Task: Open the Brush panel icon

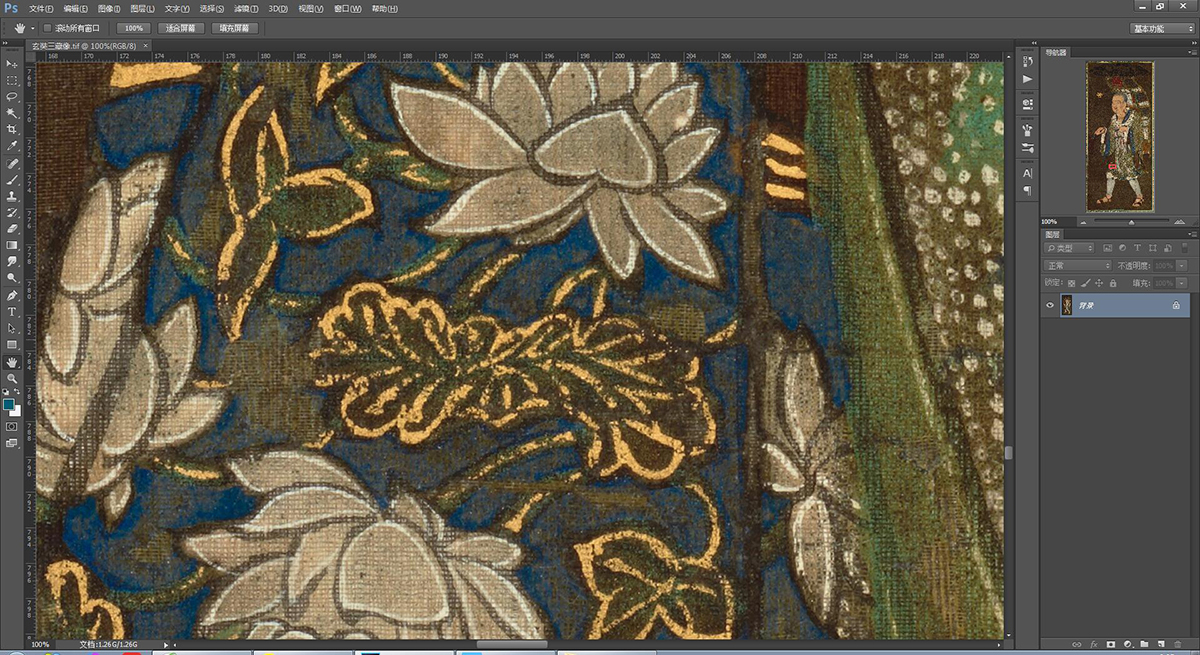Action: (x=1028, y=129)
